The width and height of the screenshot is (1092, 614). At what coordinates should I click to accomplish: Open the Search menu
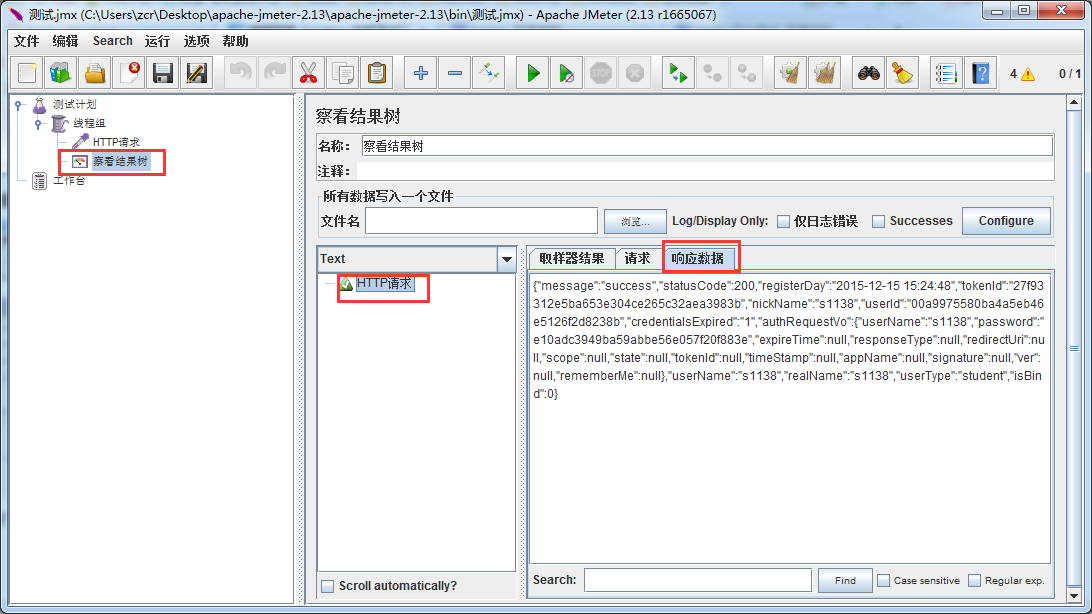pyautogui.click(x=113, y=41)
